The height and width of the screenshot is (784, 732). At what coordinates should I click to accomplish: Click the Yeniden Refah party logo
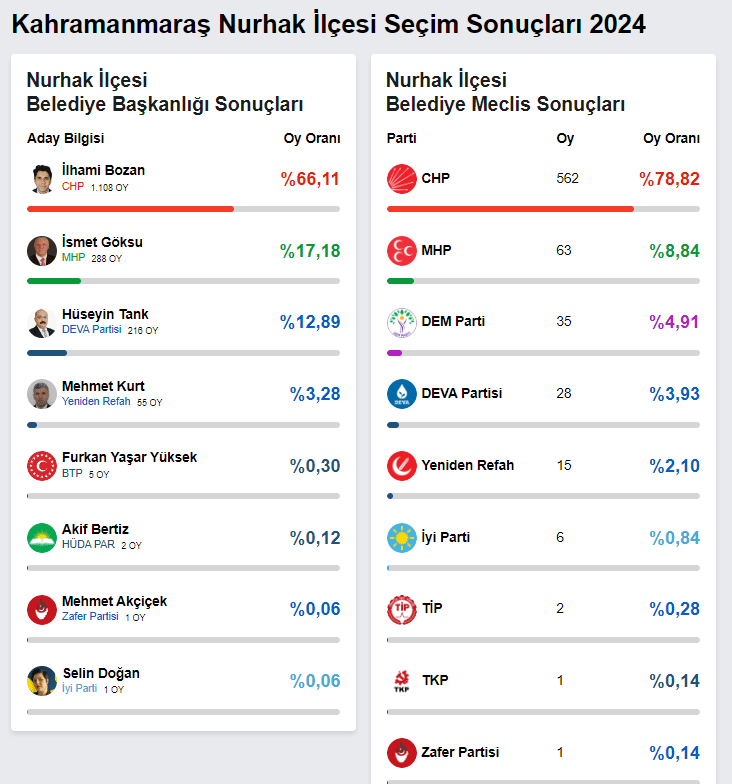coord(401,466)
